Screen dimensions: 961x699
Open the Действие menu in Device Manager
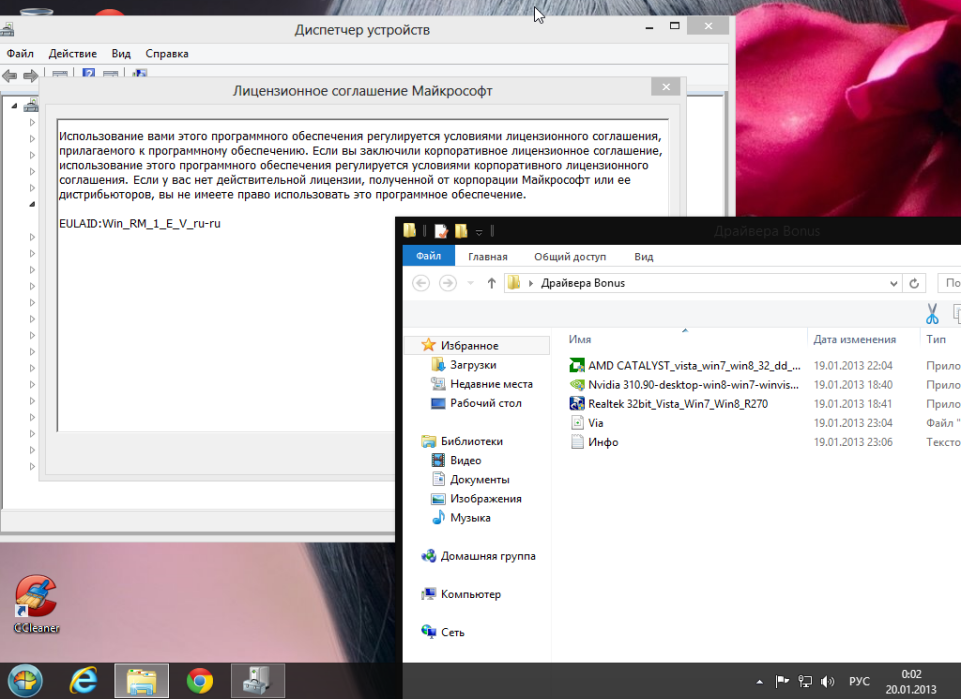pyautogui.click(x=72, y=54)
